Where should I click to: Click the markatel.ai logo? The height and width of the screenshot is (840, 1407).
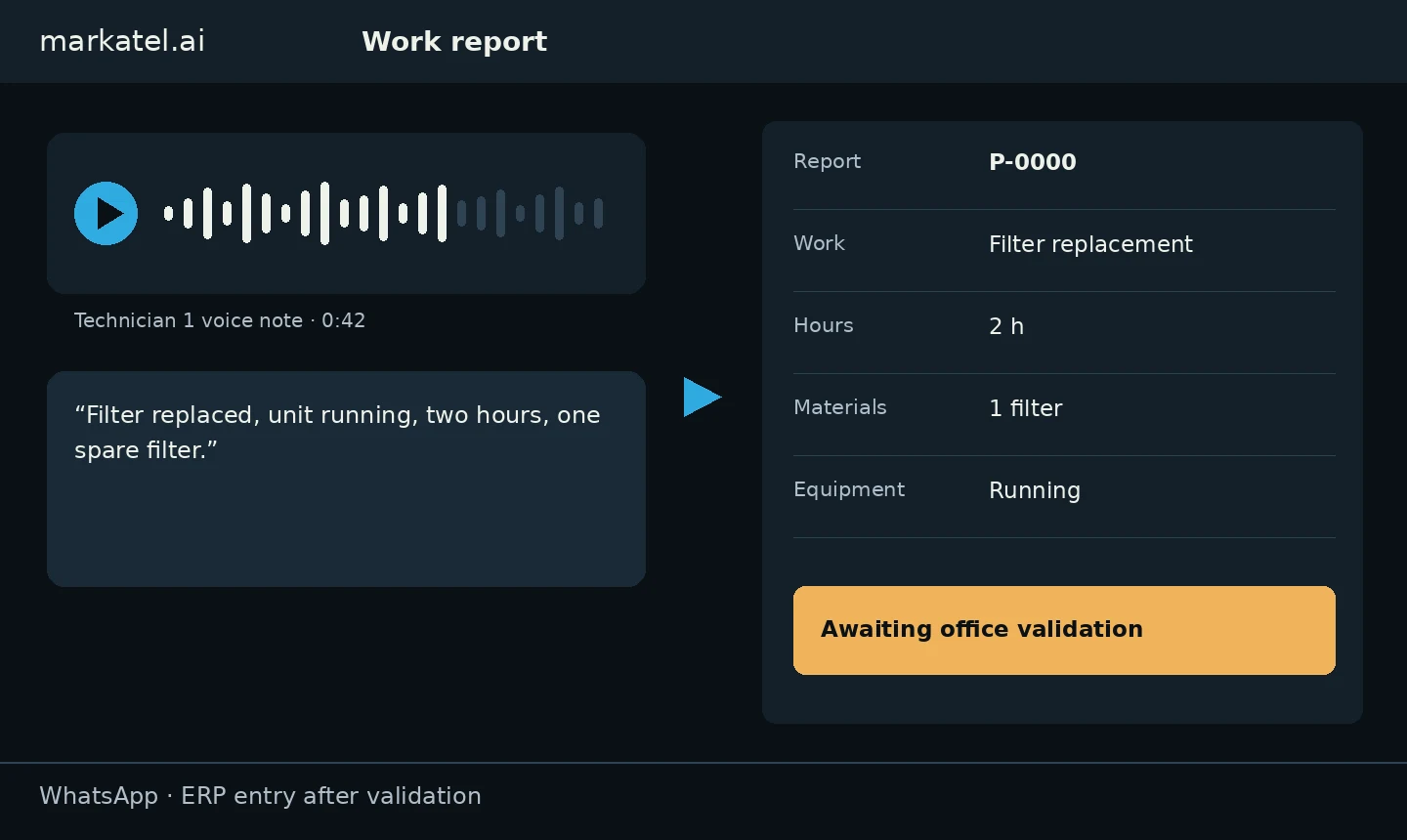click(122, 41)
